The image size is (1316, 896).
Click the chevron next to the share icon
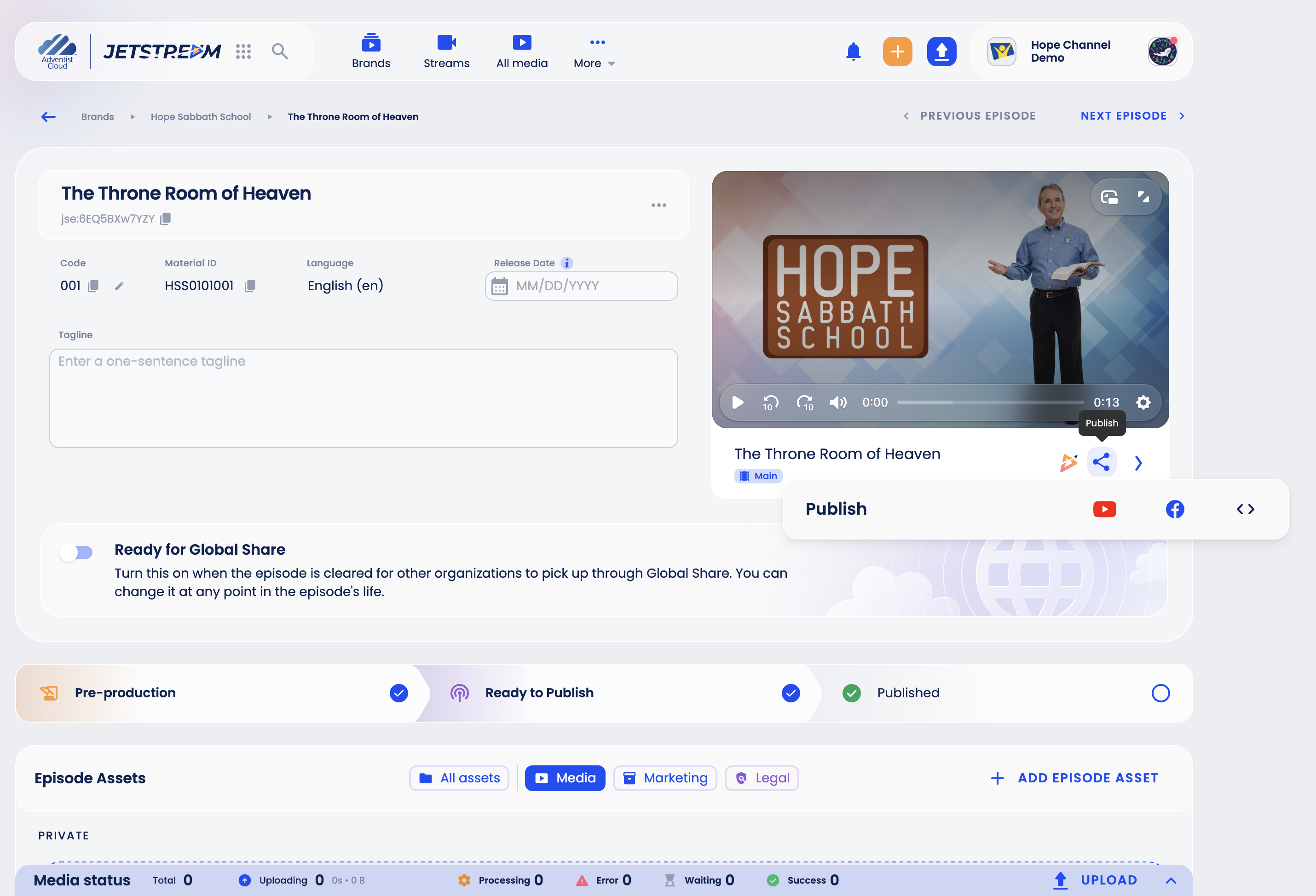[1138, 463]
